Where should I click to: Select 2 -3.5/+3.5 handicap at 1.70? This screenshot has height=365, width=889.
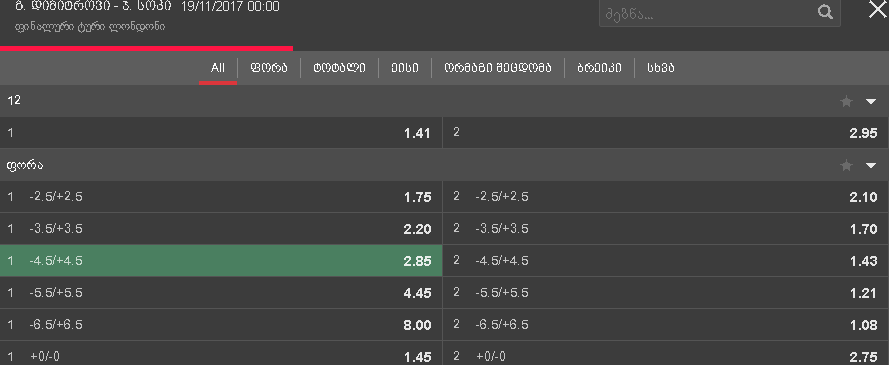pos(666,229)
